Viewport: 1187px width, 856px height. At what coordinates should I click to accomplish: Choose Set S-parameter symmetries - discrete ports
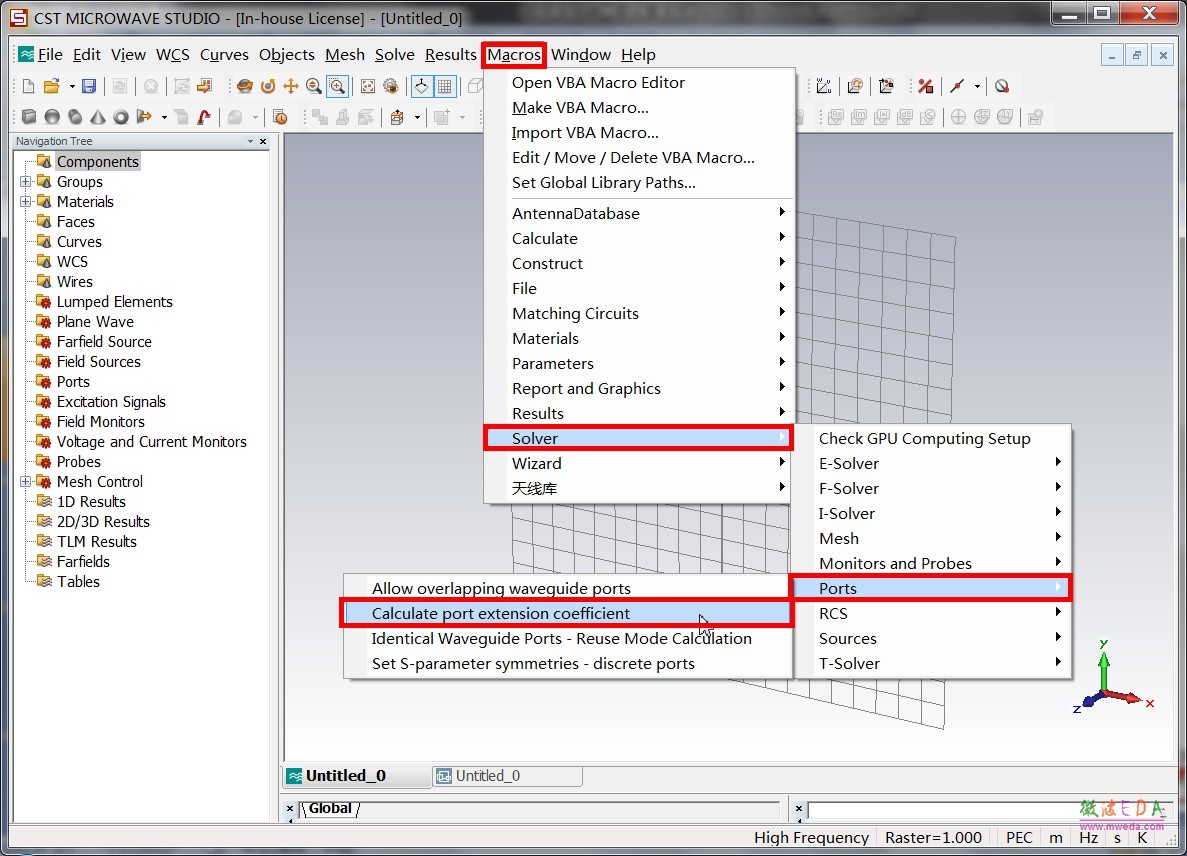[566, 663]
